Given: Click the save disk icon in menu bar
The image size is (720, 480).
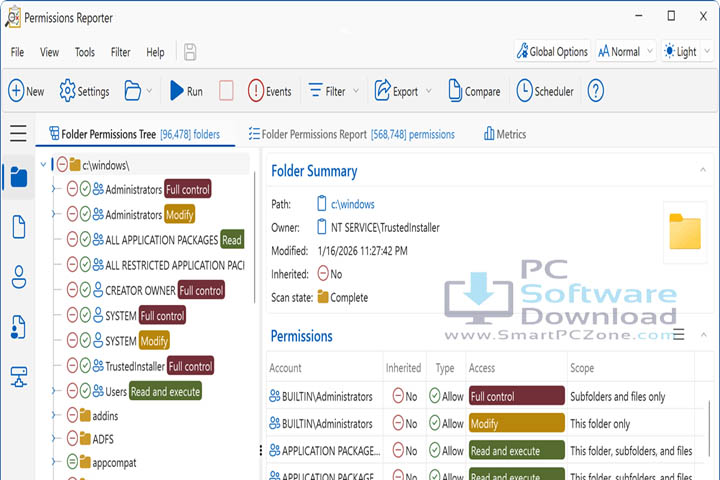Looking at the screenshot, I should tap(190, 52).
